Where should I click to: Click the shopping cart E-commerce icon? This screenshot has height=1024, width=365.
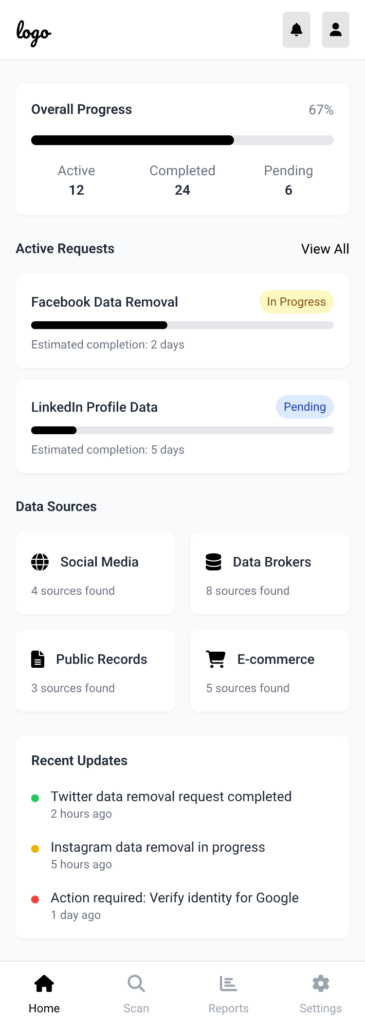coord(215,659)
